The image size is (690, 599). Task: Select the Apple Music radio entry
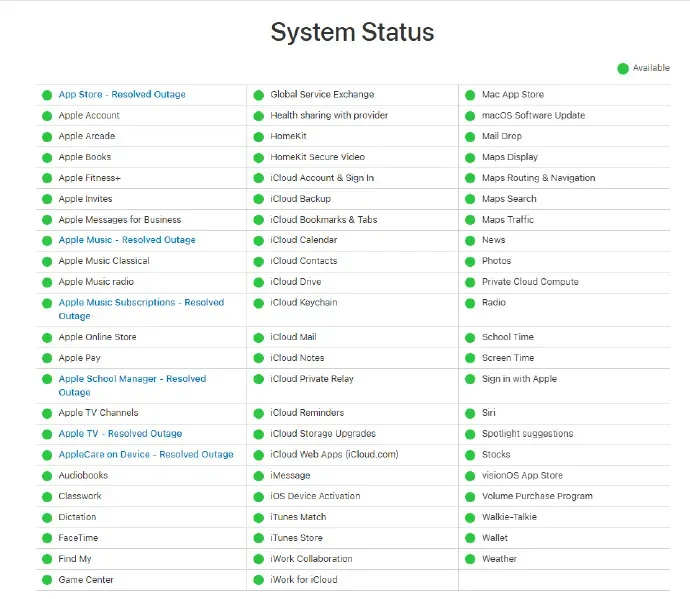(x=96, y=282)
